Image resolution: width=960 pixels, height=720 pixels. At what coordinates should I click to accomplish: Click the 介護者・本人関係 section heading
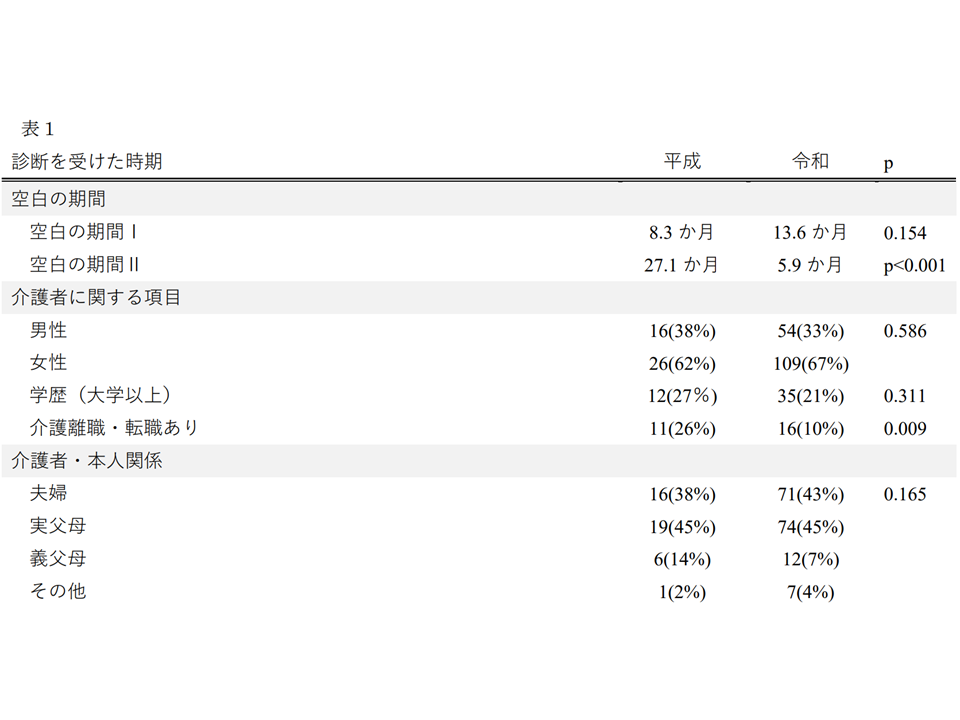coord(87,461)
